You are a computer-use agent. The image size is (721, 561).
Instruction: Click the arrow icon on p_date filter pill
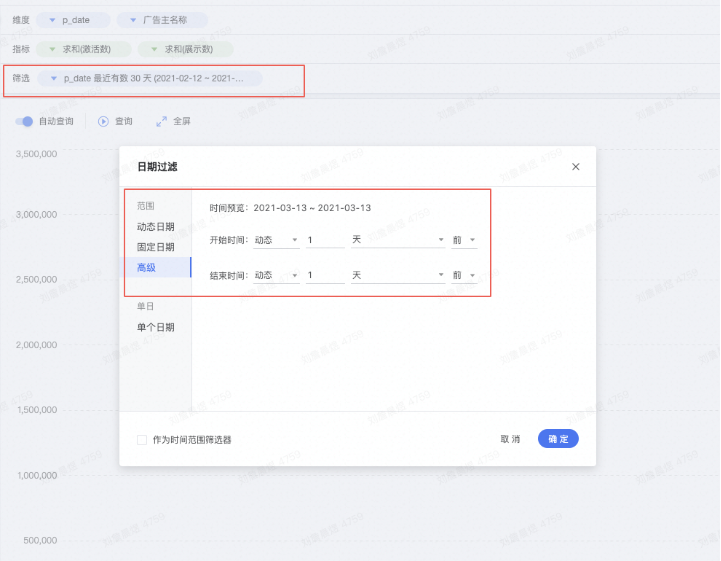point(53,77)
